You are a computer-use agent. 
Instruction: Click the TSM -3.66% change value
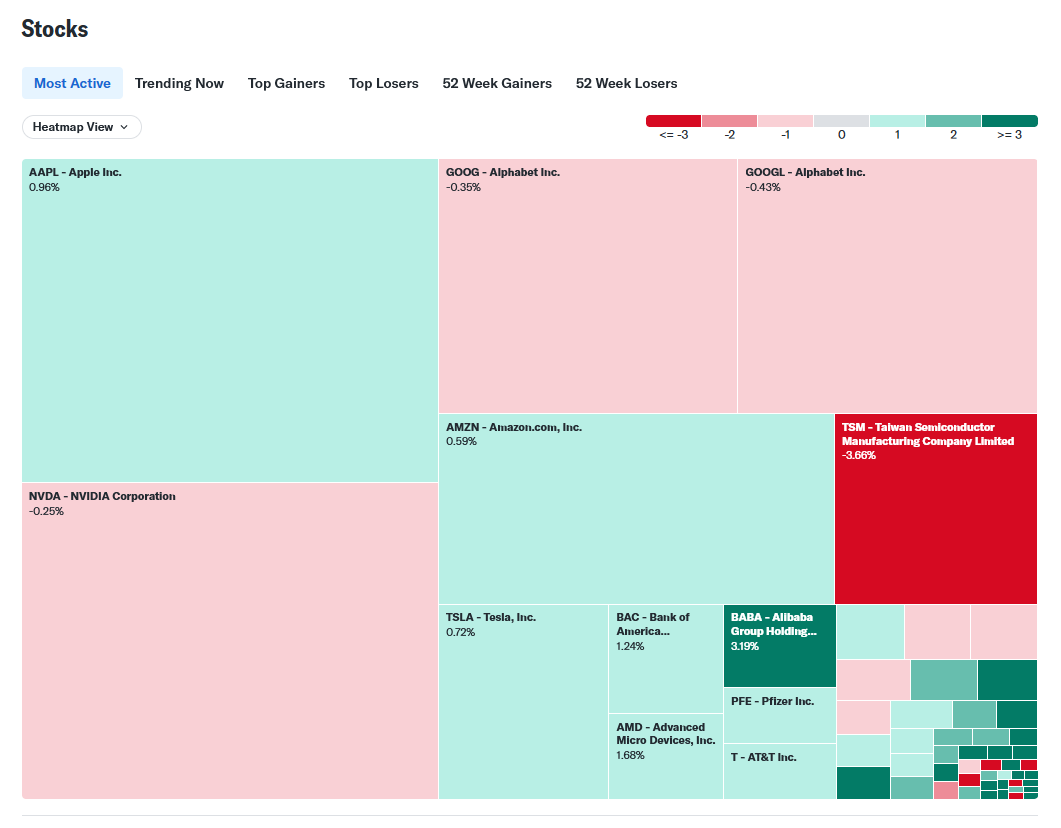859,455
